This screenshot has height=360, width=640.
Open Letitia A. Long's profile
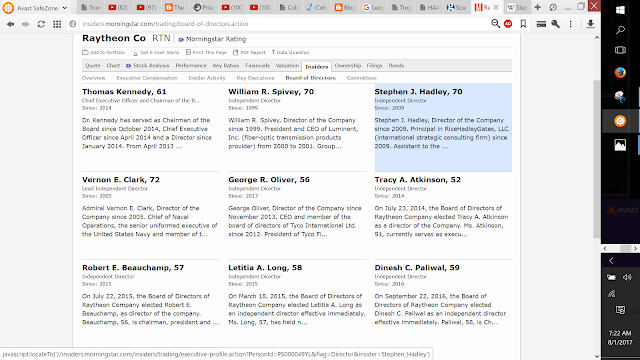tap(265, 268)
